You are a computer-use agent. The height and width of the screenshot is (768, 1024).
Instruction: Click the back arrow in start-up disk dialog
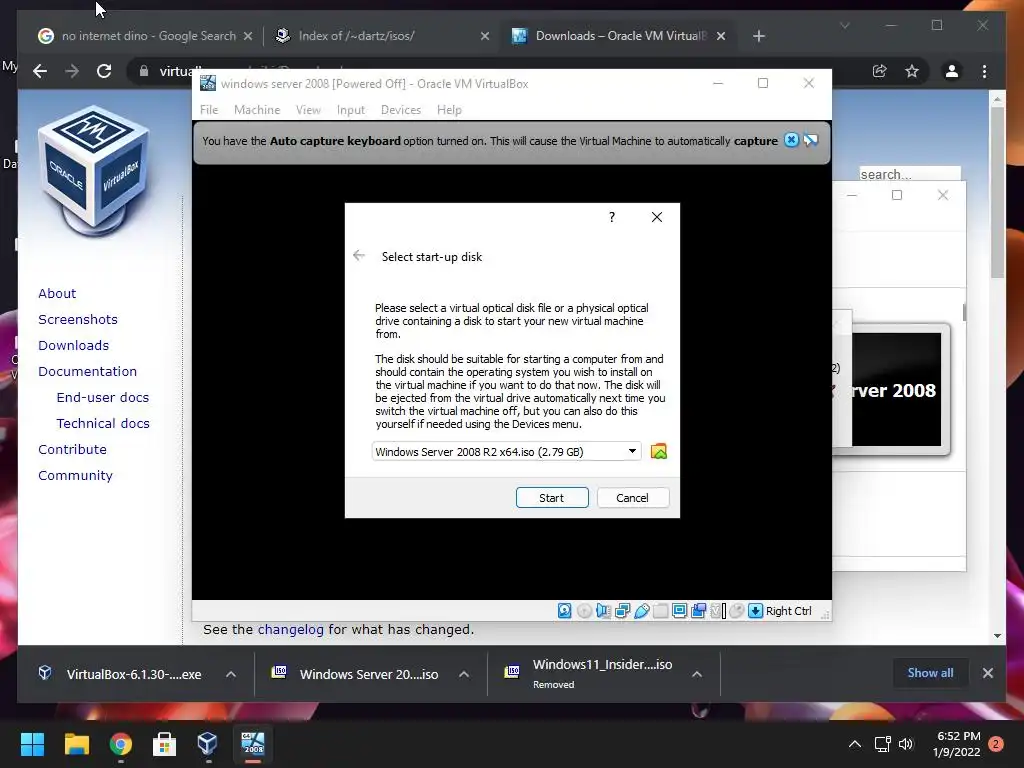[359, 255]
